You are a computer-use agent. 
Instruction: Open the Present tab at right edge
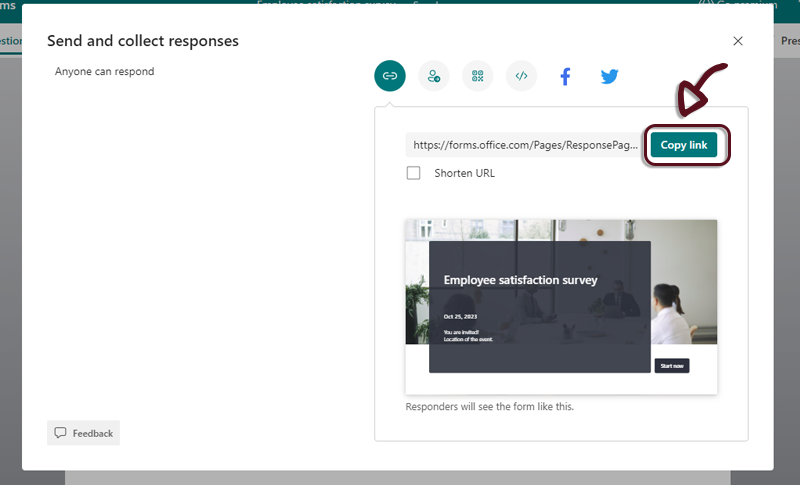pos(789,41)
